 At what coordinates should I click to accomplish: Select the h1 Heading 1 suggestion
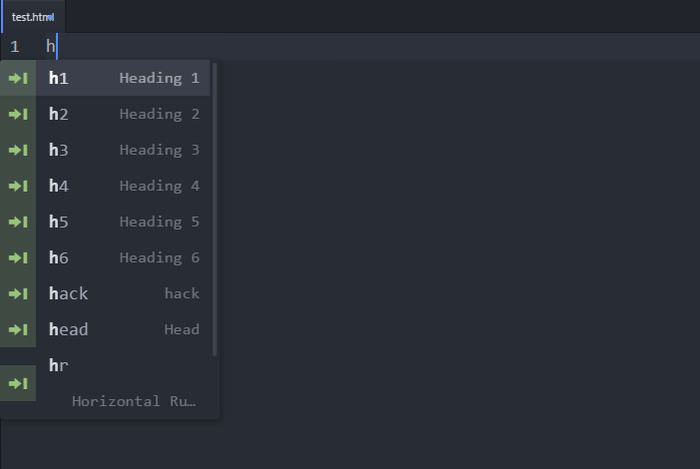105,79
